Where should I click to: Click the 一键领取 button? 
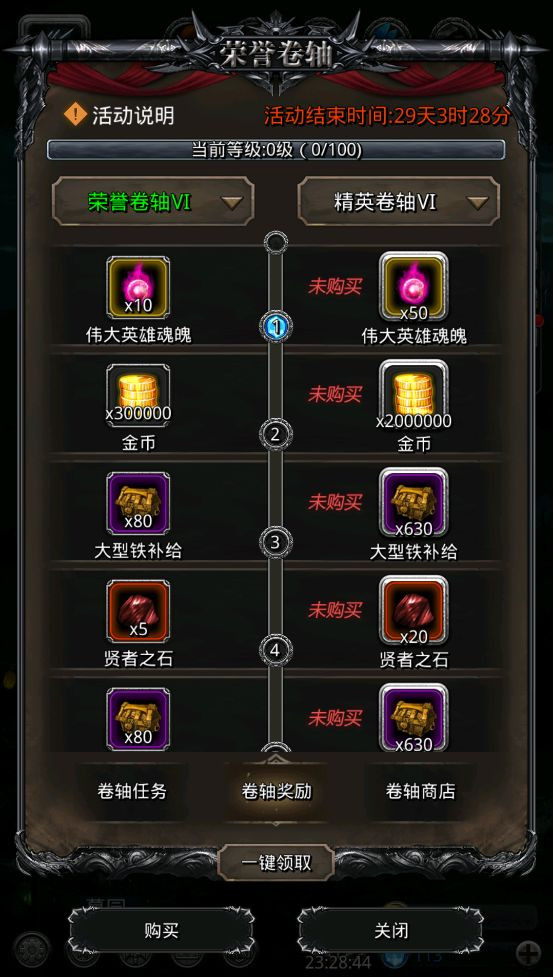pyautogui.click(x=276, y=863)
